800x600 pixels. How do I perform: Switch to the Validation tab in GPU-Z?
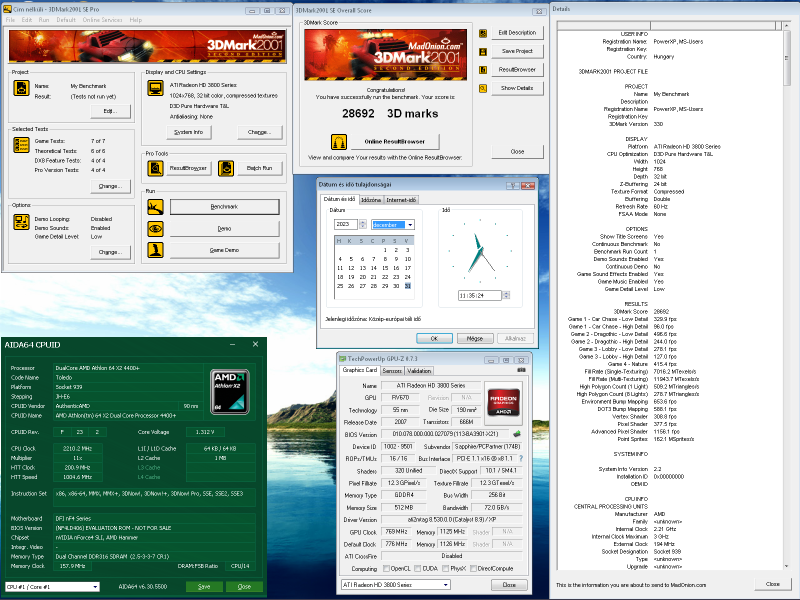(x=419, y=371)
